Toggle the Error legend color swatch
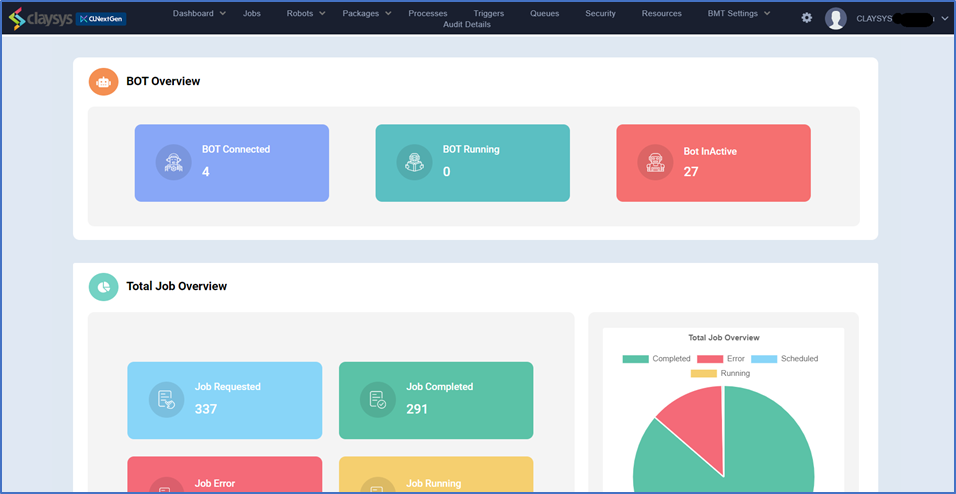956x494 pixels. [710, 359]
